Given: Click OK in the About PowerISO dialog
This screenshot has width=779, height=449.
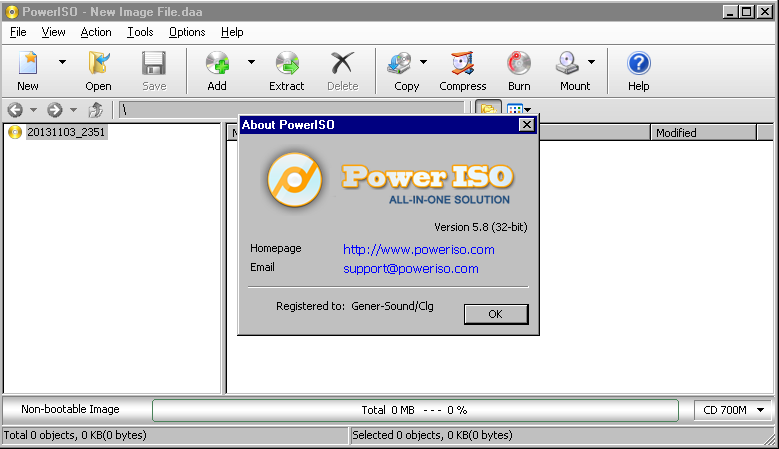Looking at the screenshot, I should 496,314.
